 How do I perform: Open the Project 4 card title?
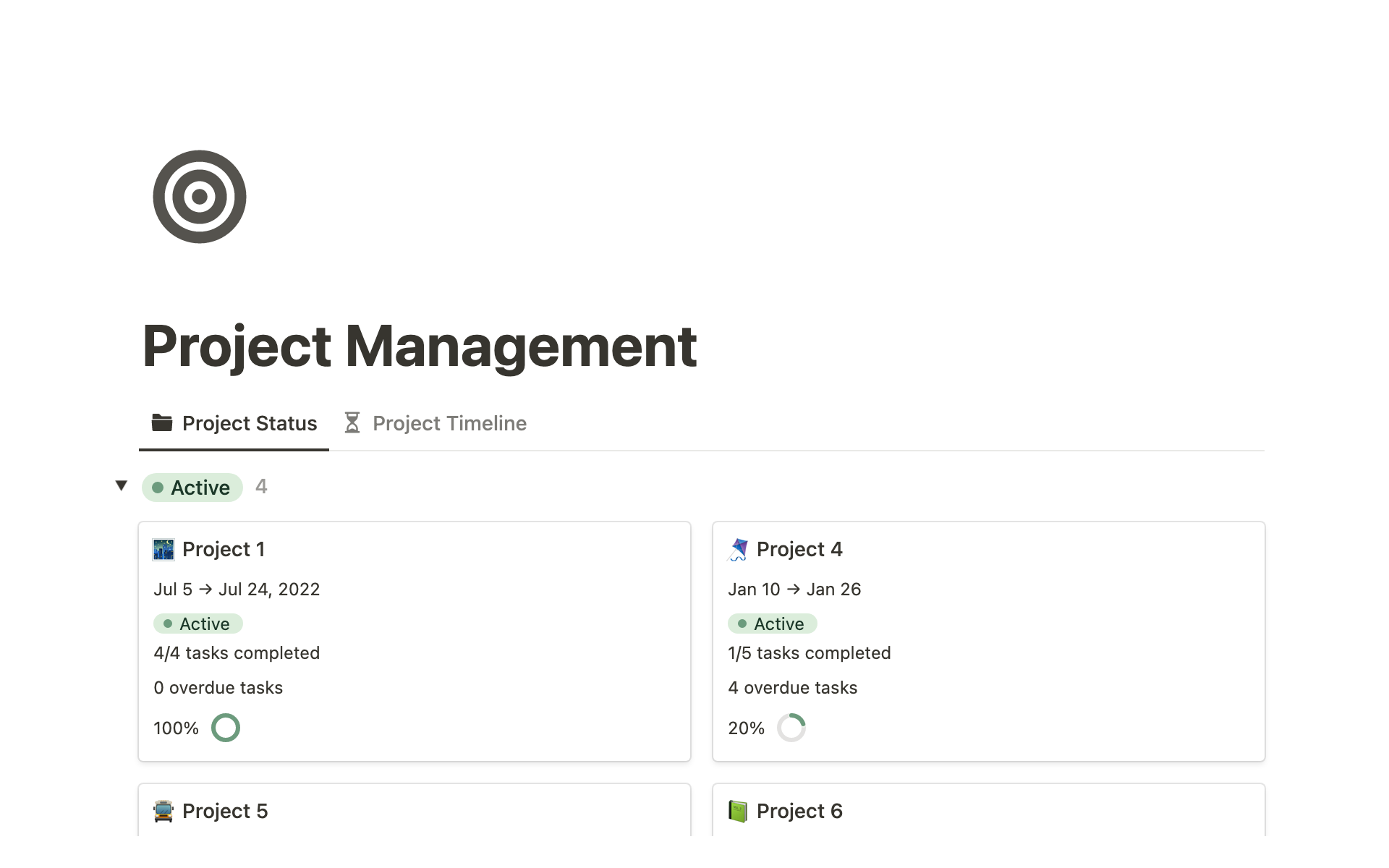pos(799,550)
